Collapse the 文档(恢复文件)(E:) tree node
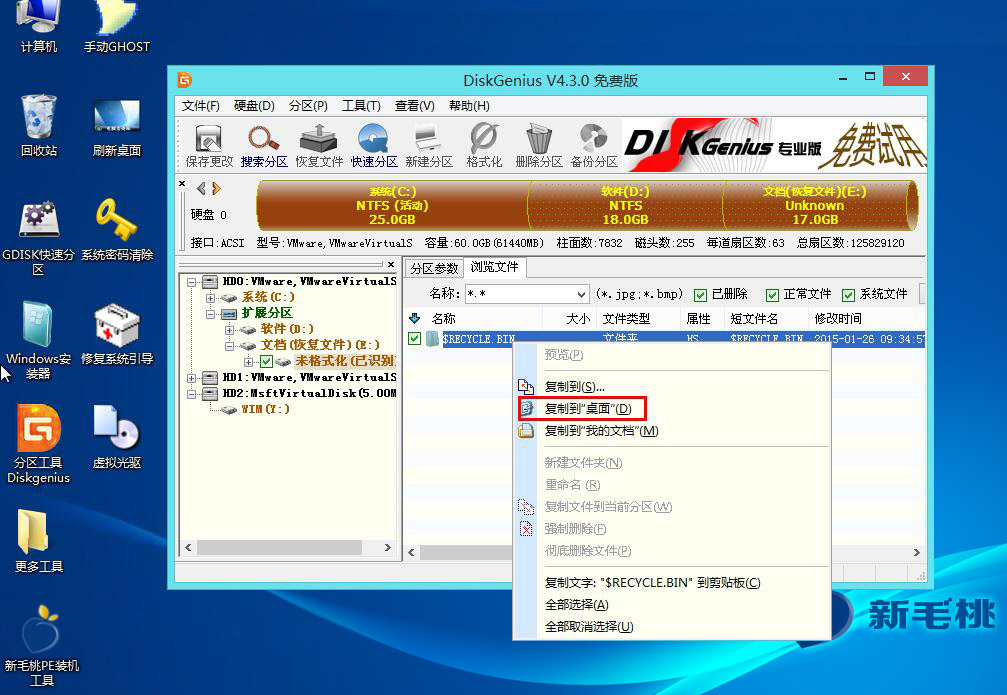Screen dimensions: 1007x695 point(229,346)
